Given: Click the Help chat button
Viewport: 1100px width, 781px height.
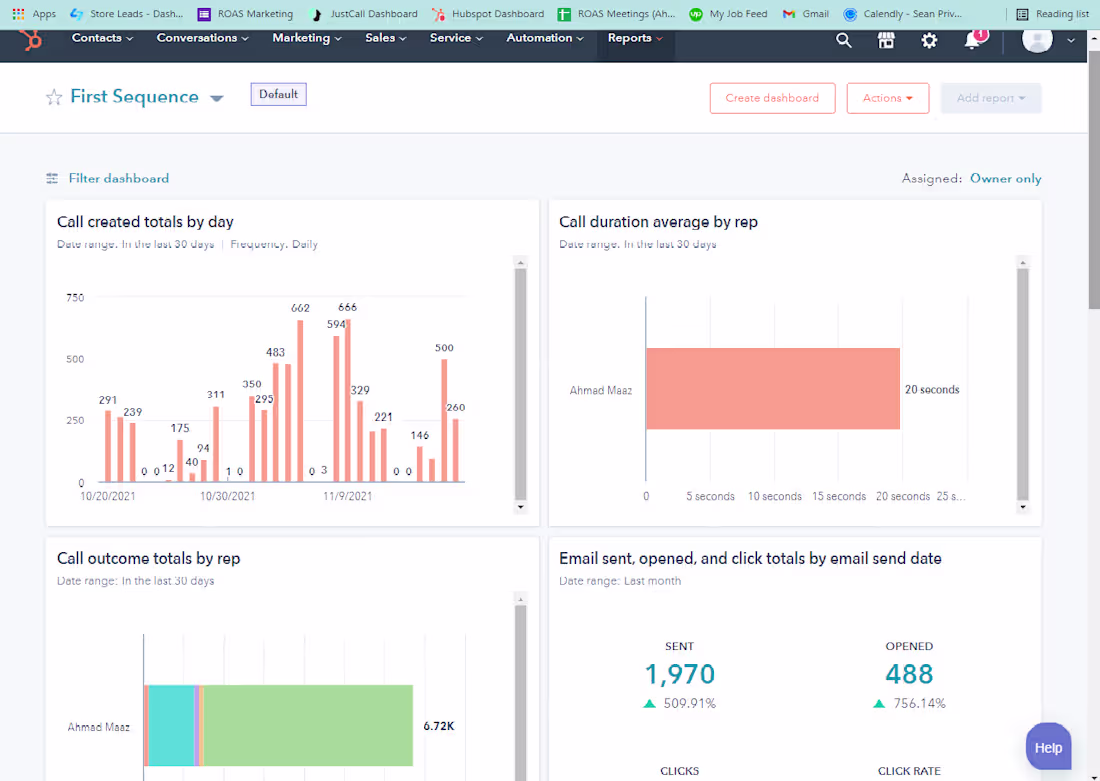Looking at the screenshot, I should (1048, 747).
